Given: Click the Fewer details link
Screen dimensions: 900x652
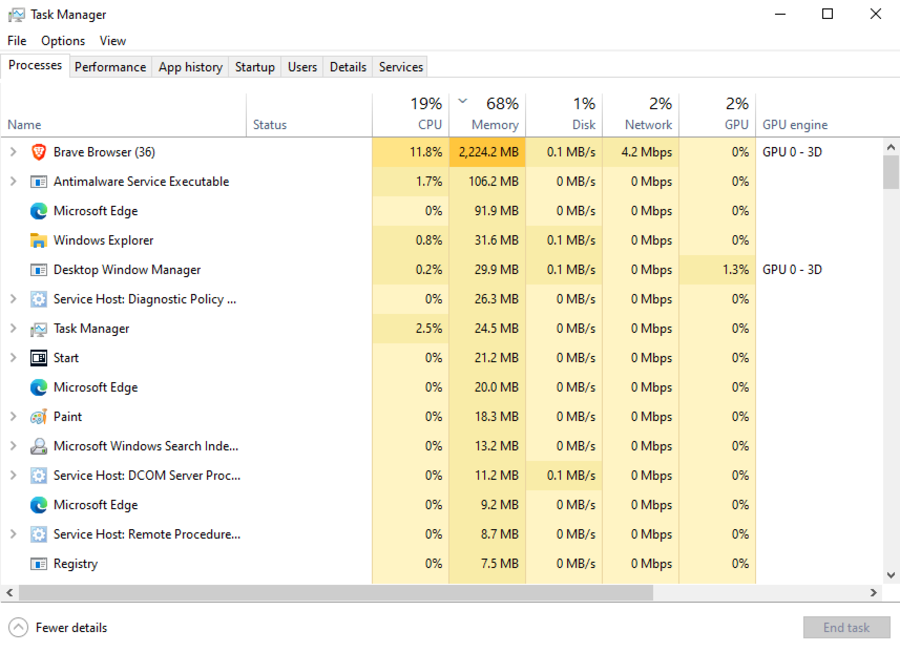Looking at the screenshot, I should (71, 628).
